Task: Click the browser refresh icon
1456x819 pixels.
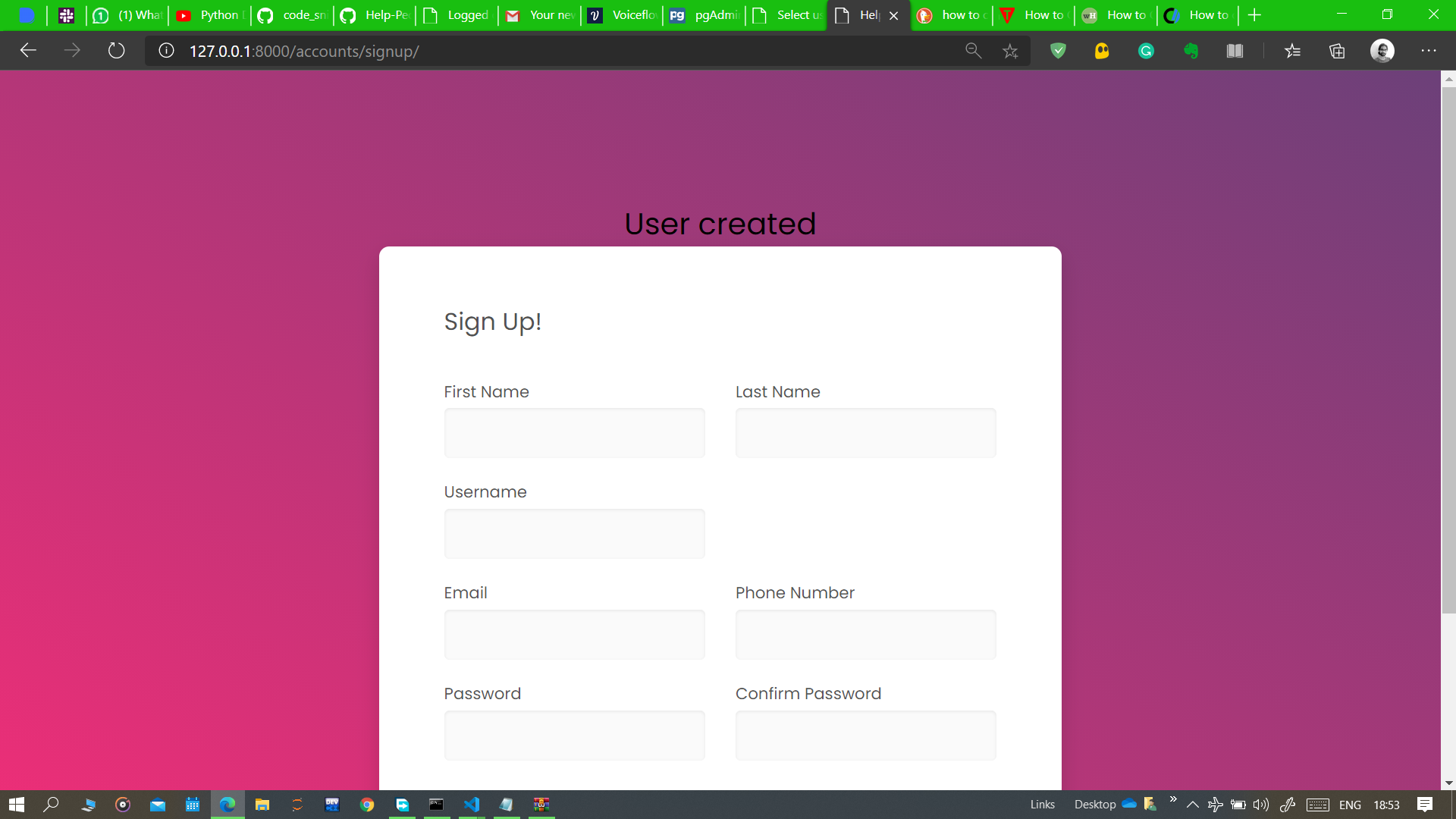Action: tap(116, 51)
